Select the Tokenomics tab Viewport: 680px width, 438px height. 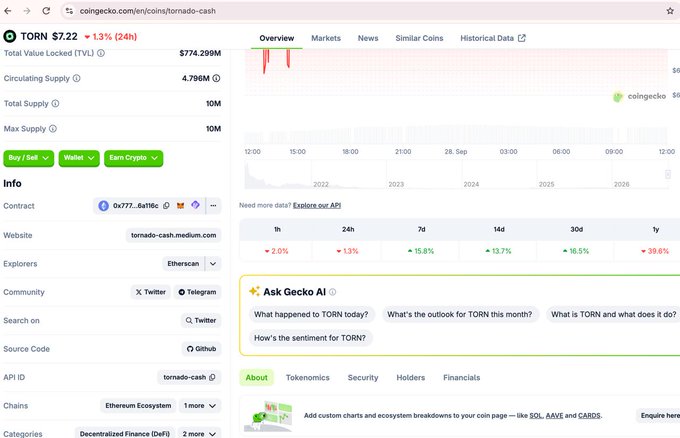pos(307,378)
